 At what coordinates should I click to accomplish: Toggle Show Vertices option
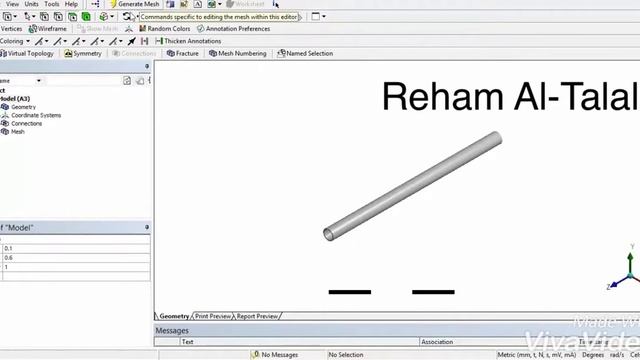point(11,29)
